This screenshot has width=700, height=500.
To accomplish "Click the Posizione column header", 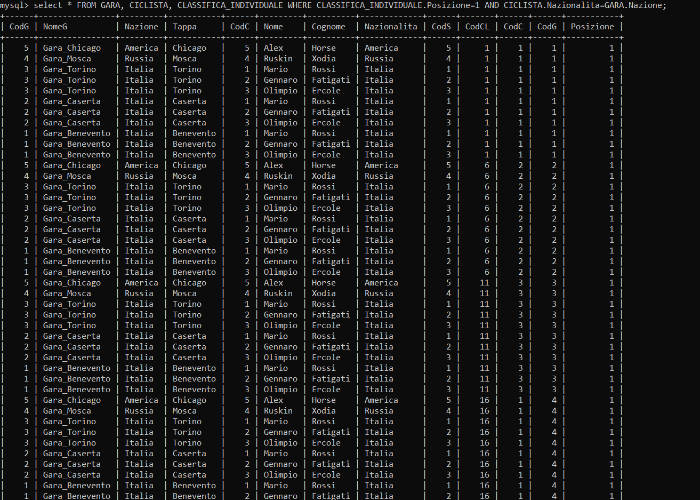I will 593,27.
